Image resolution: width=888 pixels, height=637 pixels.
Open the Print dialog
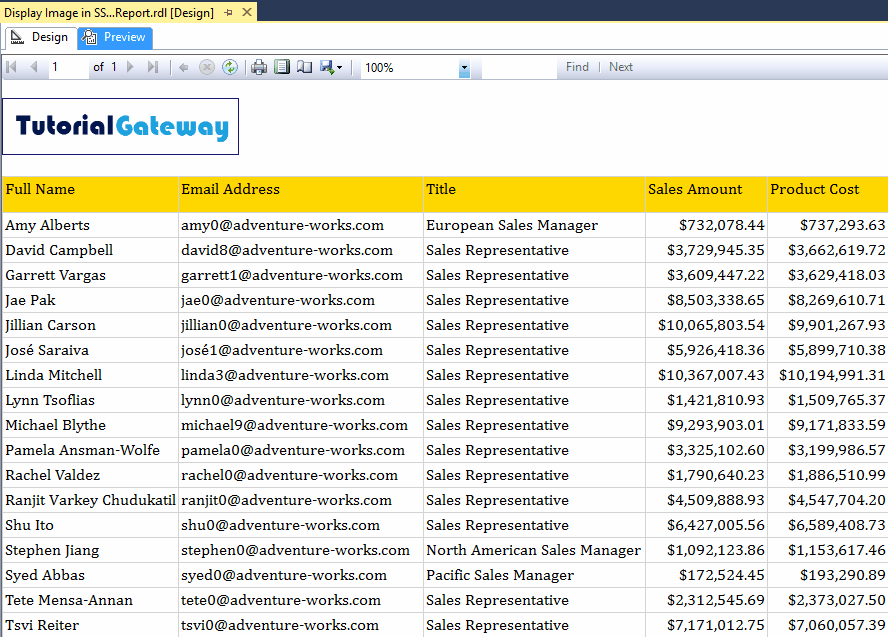pyautogui.click(x=259, y=67)
